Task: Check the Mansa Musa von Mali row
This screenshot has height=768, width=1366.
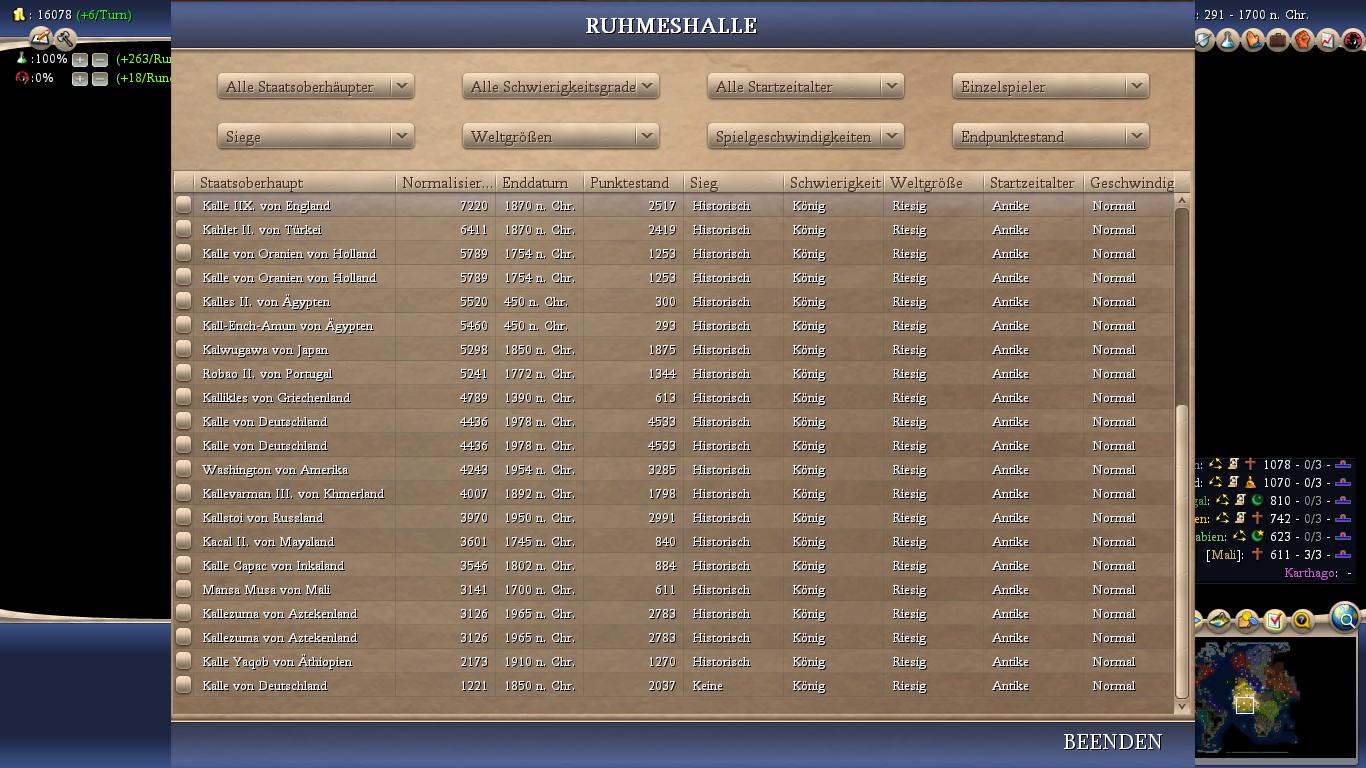Action: click(184, 589)
